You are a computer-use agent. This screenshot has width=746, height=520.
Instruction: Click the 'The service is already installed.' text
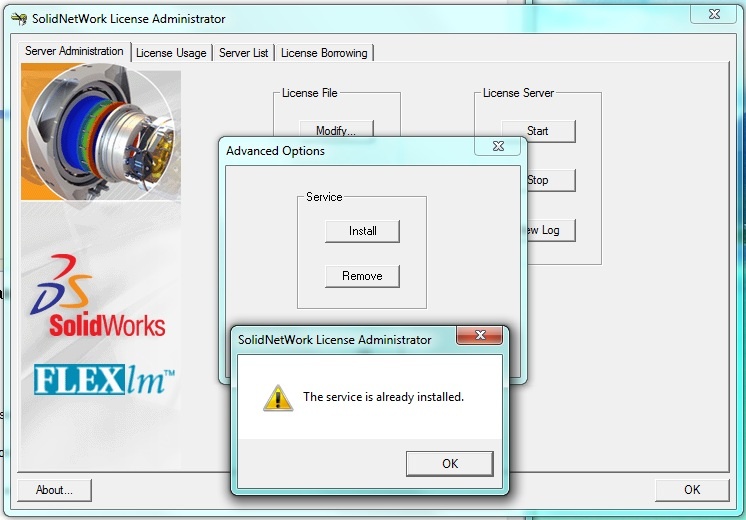383,397
